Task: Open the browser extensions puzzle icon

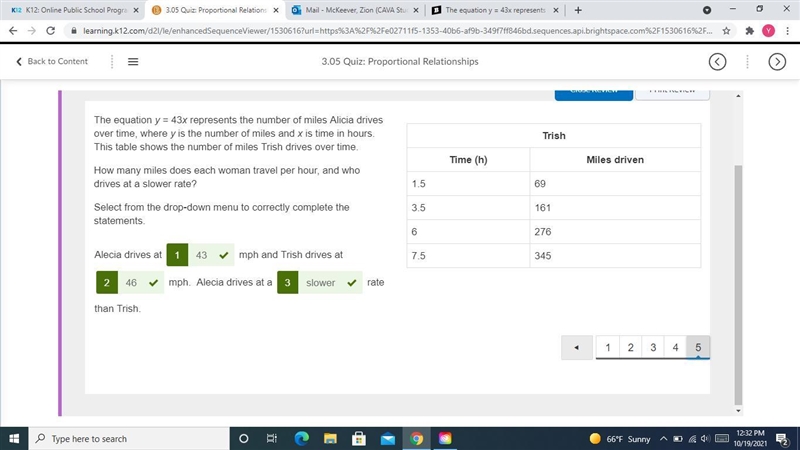Action: pyautogui.click(x=749, y=31)
